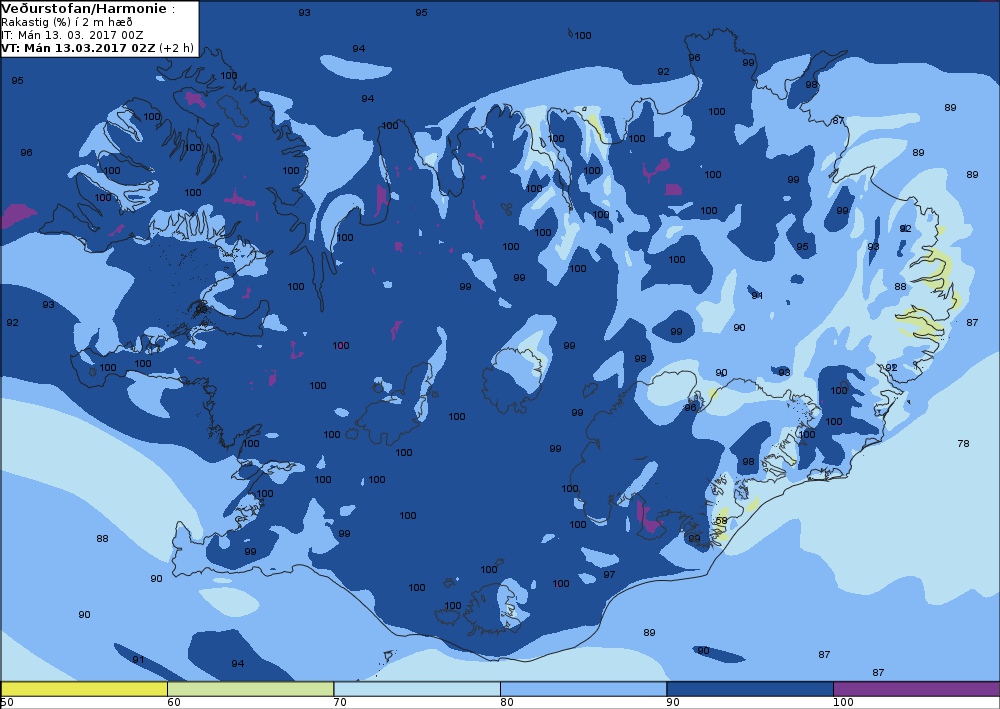Screen dimensions: 1000x709
Task: Click the humidity value 78 on the map
Action: pos(963,443)
